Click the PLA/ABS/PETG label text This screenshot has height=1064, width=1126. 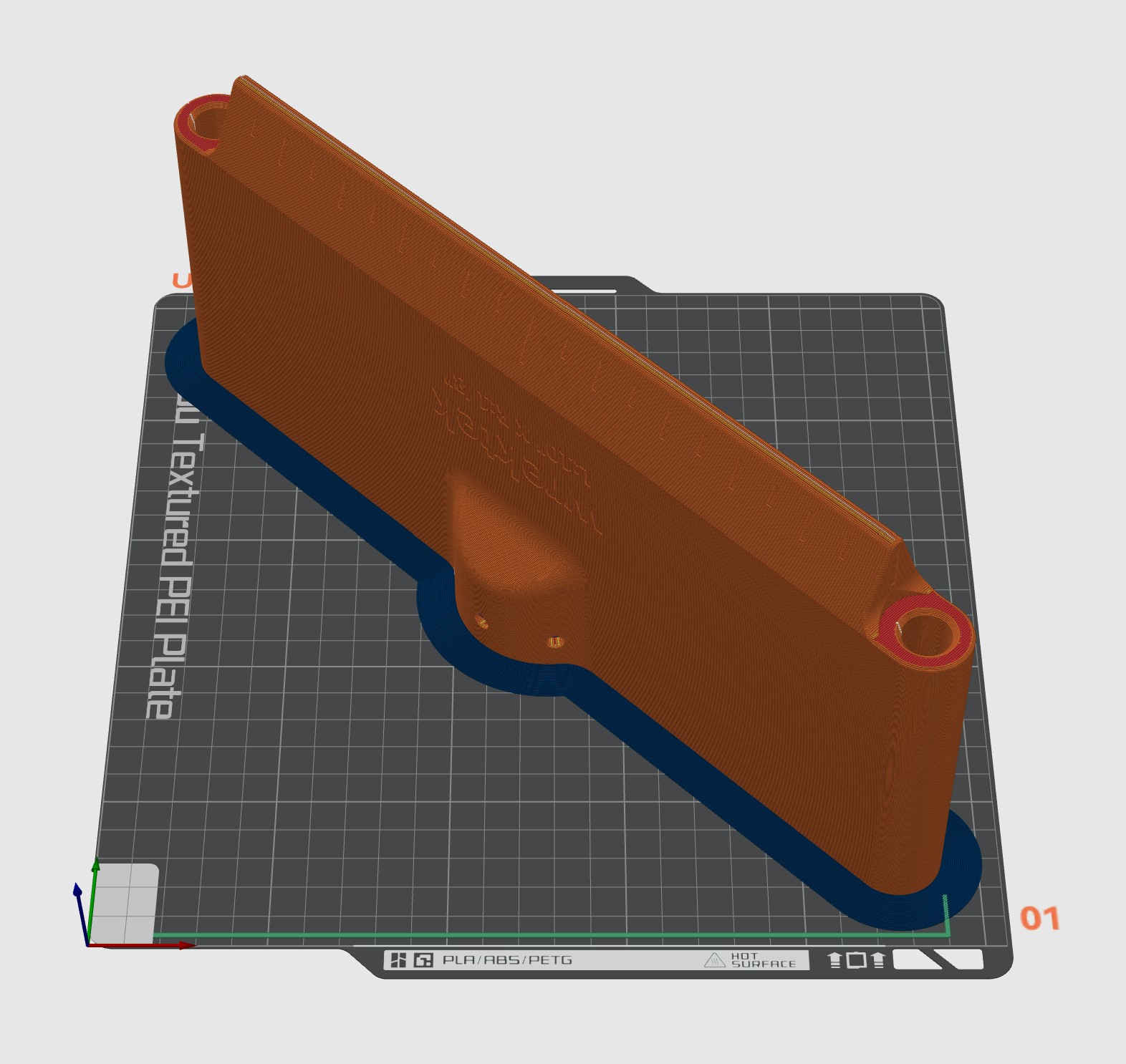507,960
